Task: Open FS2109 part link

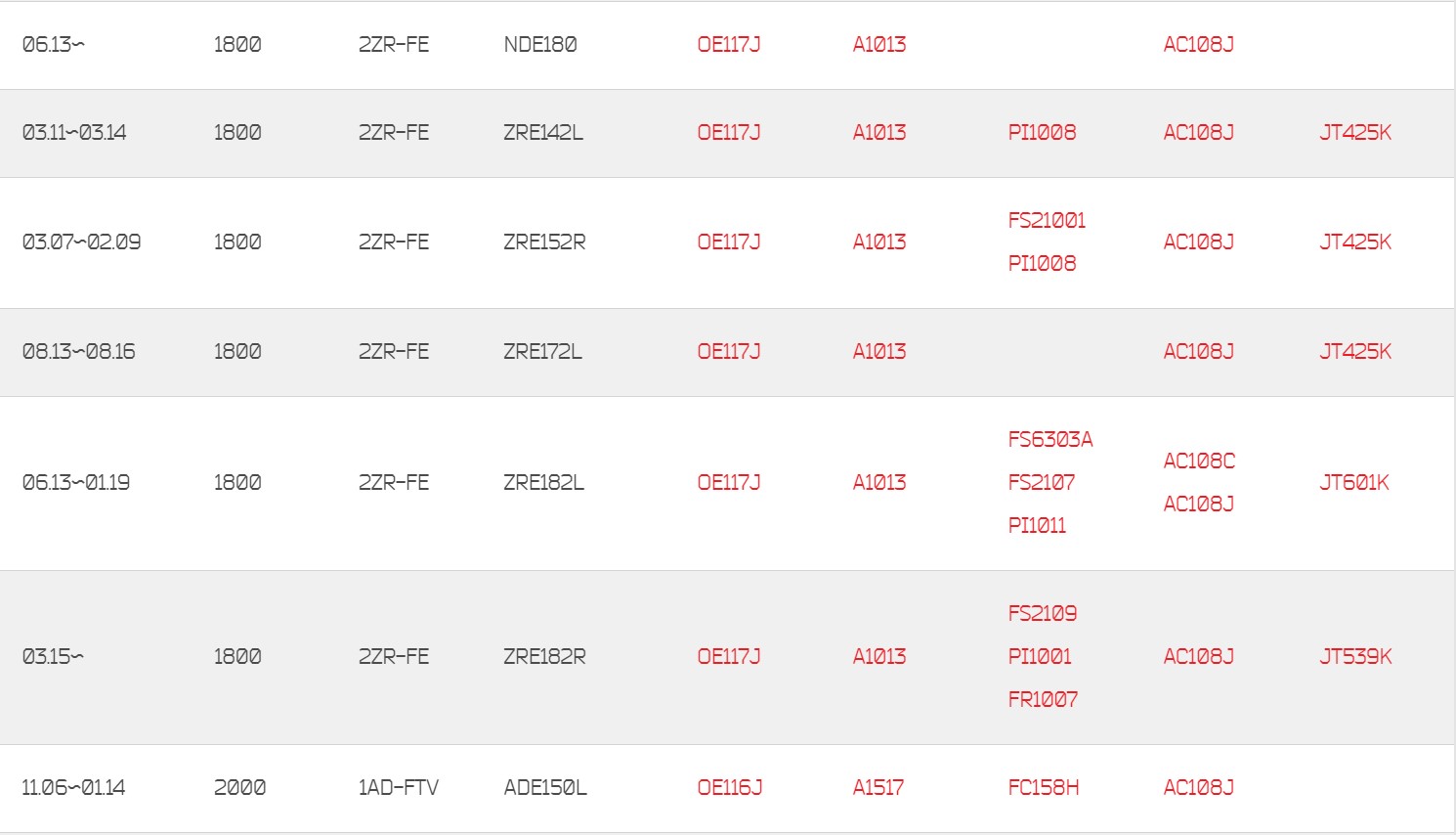Action: (x=1042, y=614)
